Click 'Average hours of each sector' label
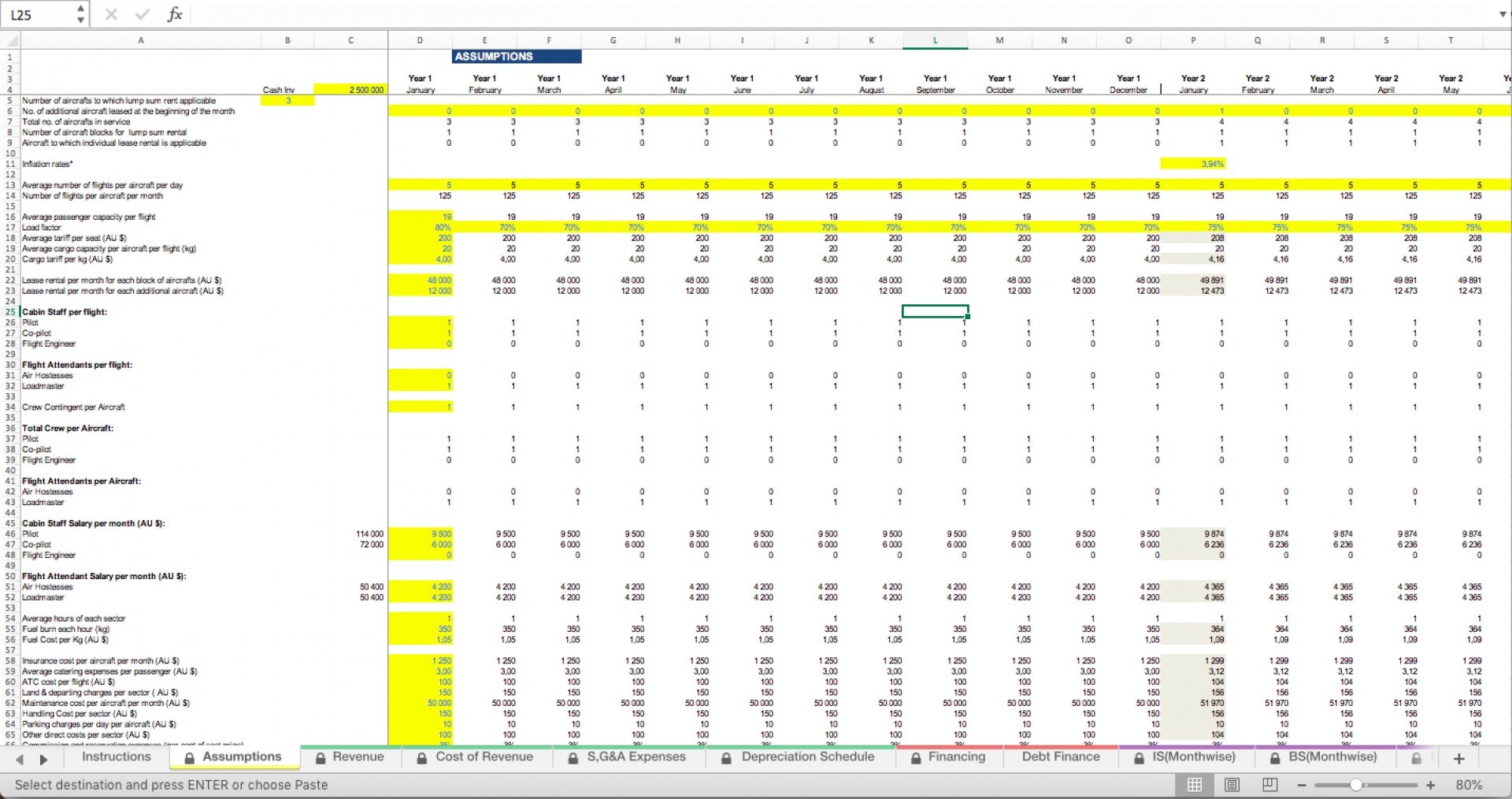The image size is (1512, 799). 73,619
